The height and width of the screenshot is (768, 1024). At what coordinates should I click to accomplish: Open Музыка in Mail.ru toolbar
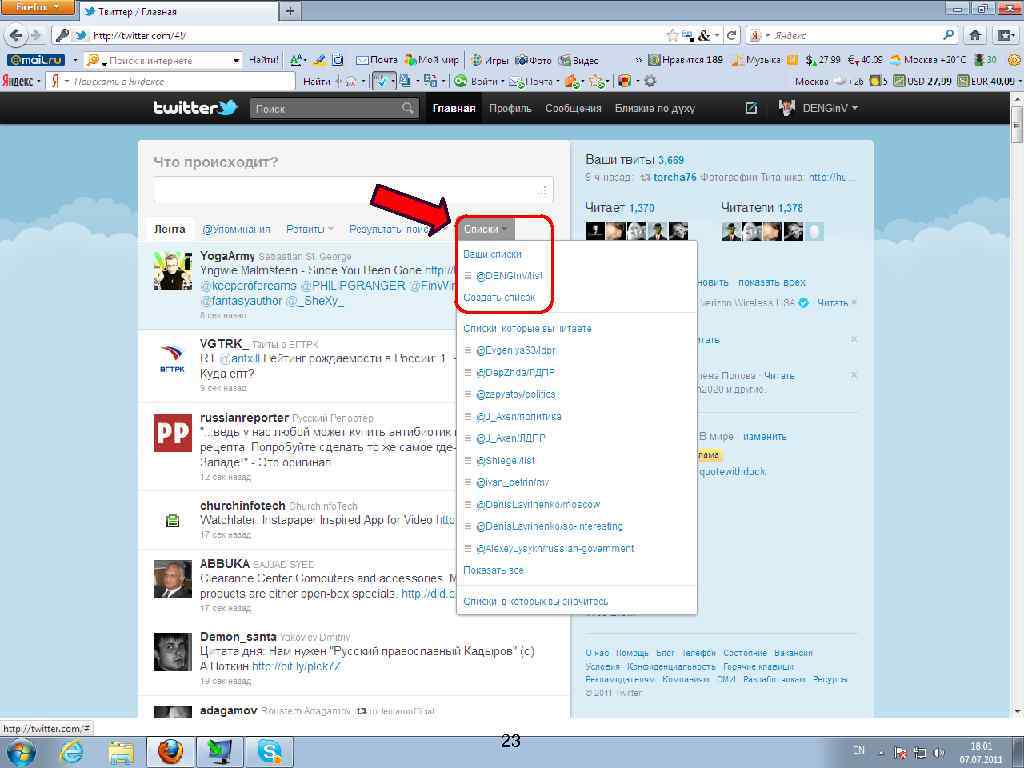(756, 60)
